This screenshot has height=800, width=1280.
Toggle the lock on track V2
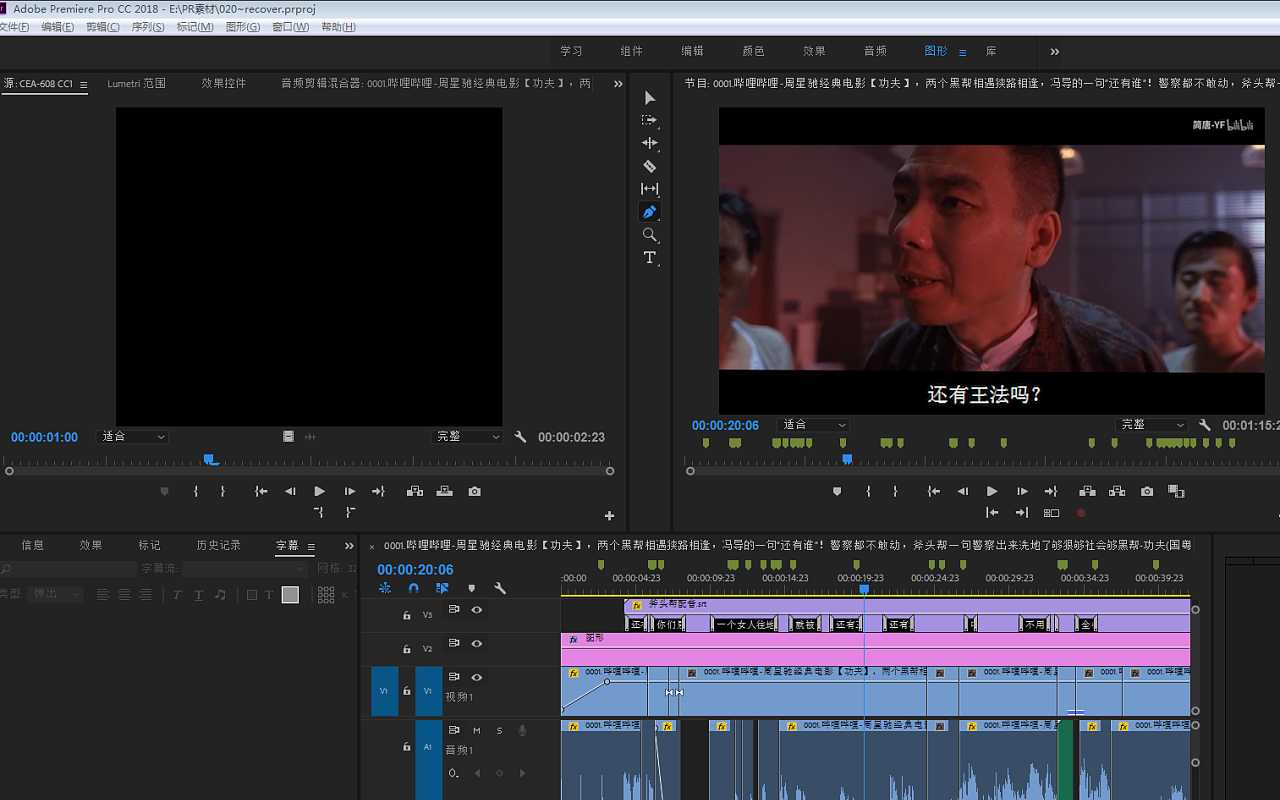click(406, 649)
